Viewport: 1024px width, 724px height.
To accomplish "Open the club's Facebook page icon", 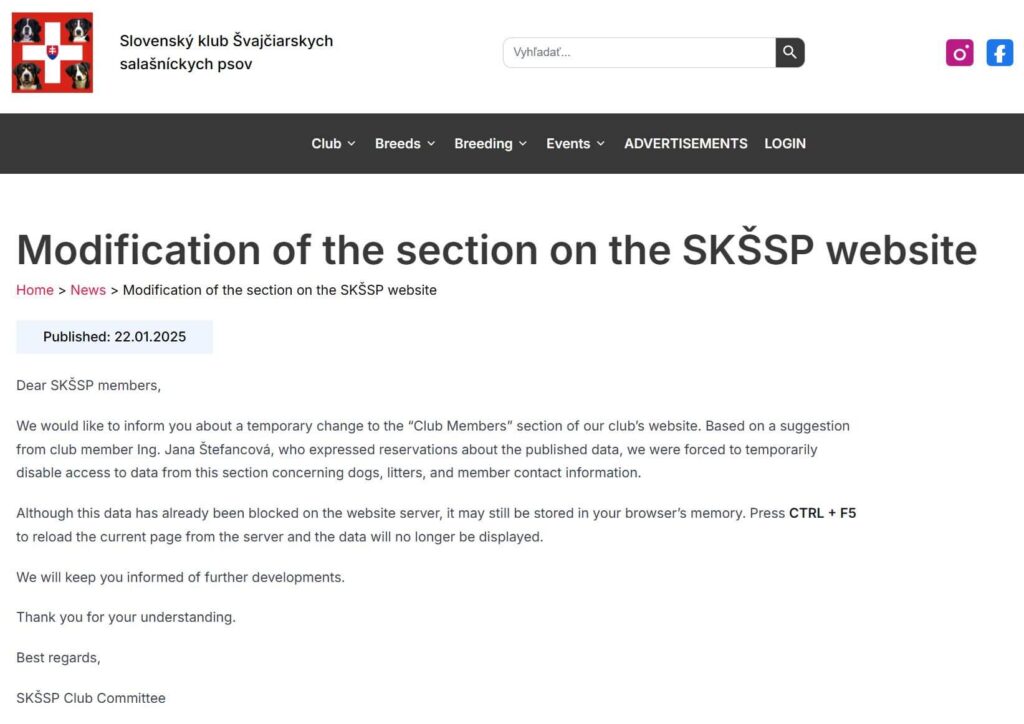I will pos(999,53).
